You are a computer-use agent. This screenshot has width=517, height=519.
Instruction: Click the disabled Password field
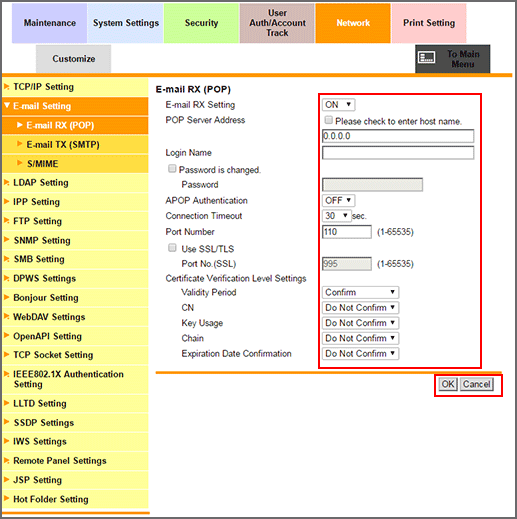372,185
